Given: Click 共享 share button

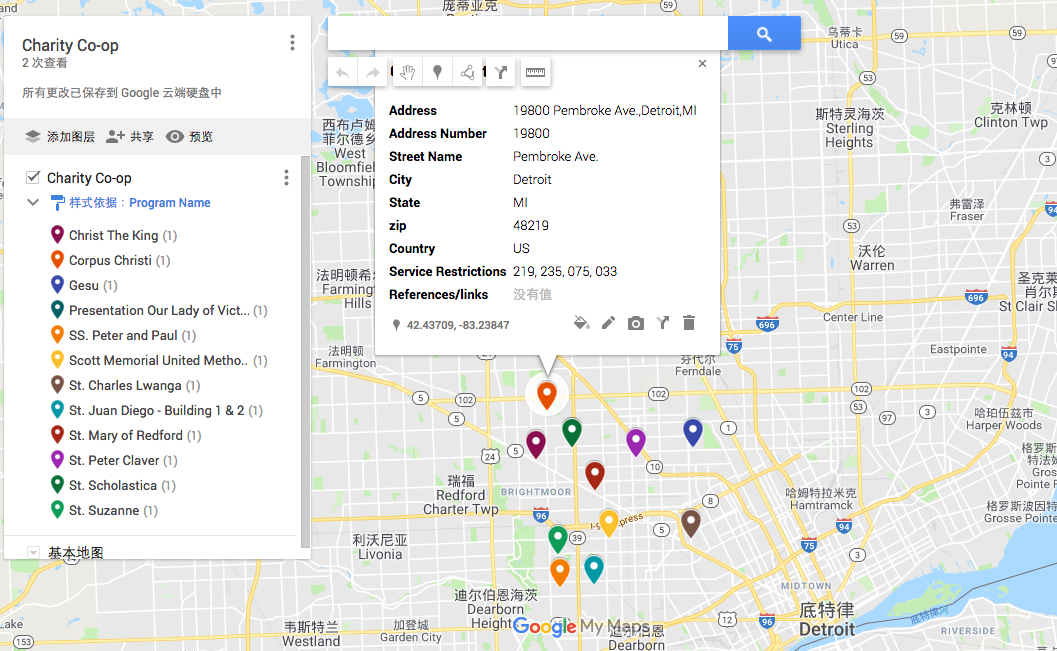Looking at the screenshot, I should pos(130,137).
